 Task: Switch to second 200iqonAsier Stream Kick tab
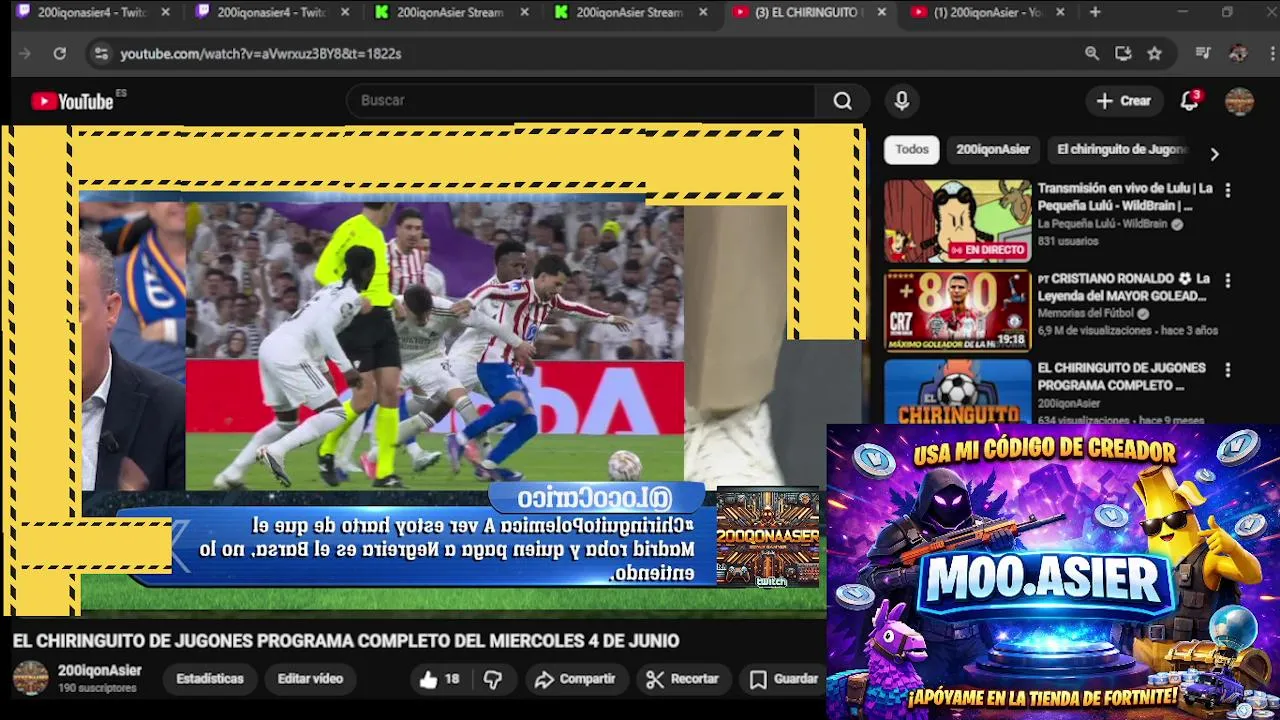632,12
